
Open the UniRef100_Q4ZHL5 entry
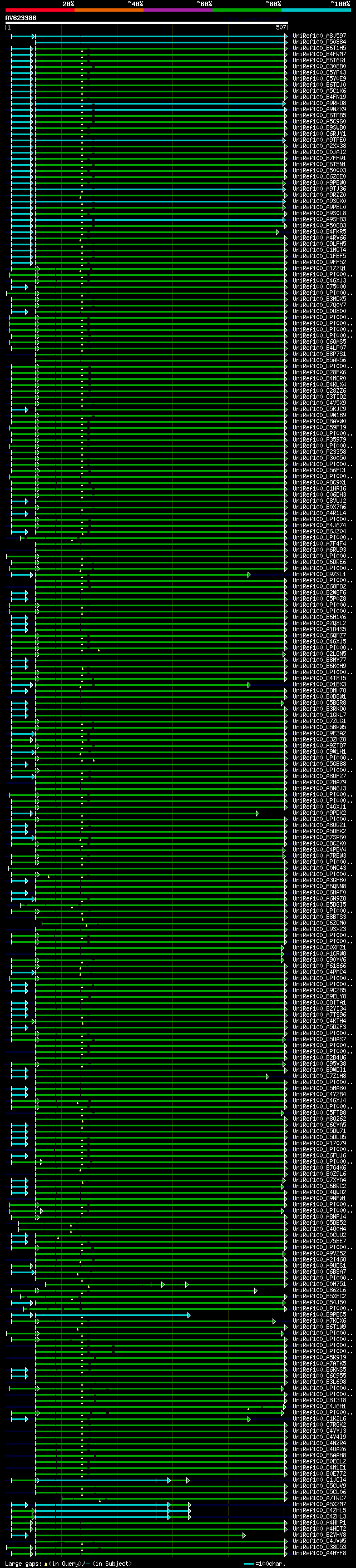coord(319,1510)
